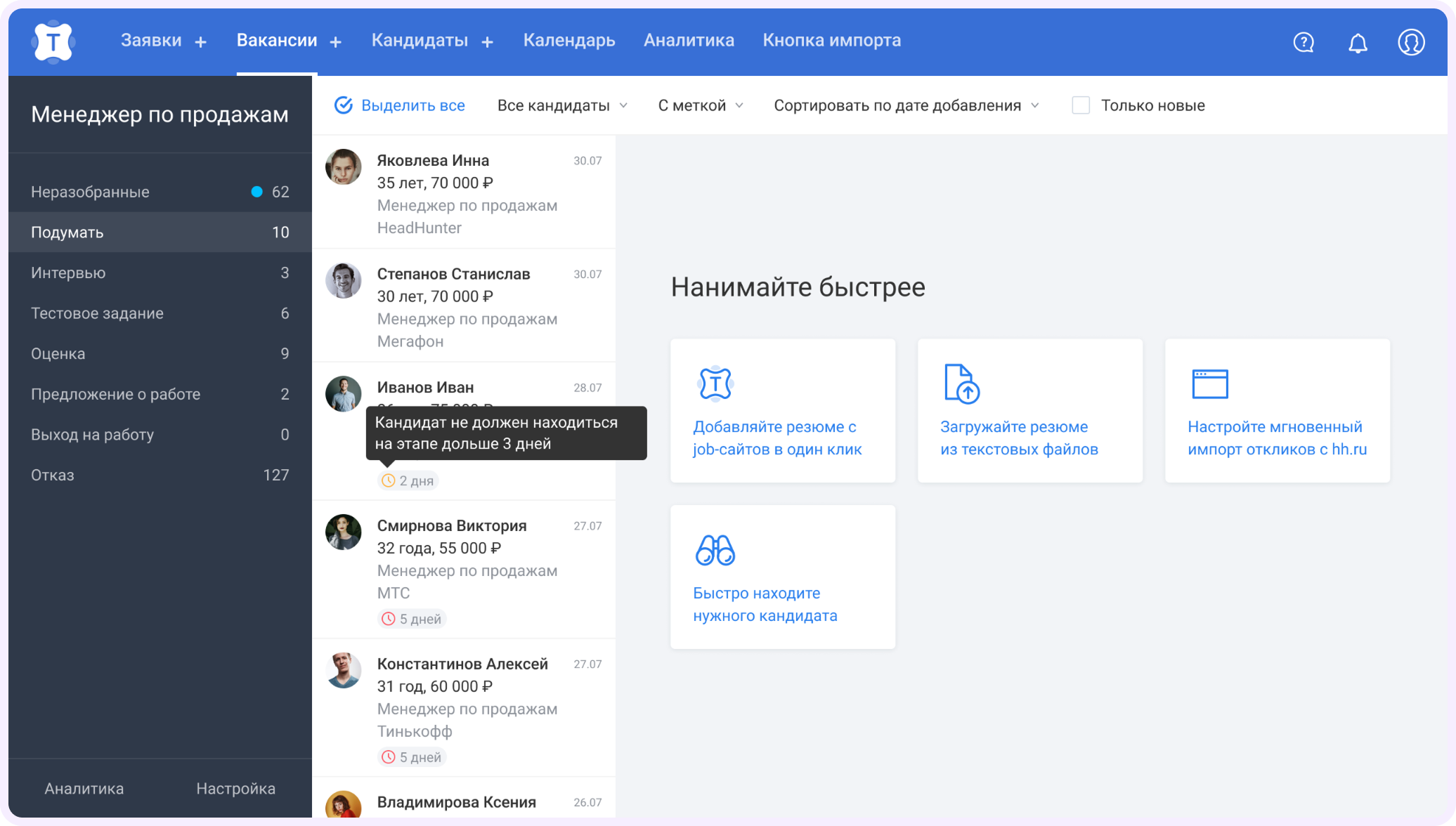Screen dimensions: 1456x826
Task: Add a new request with Заявки plus
Action: click(201, 42)
